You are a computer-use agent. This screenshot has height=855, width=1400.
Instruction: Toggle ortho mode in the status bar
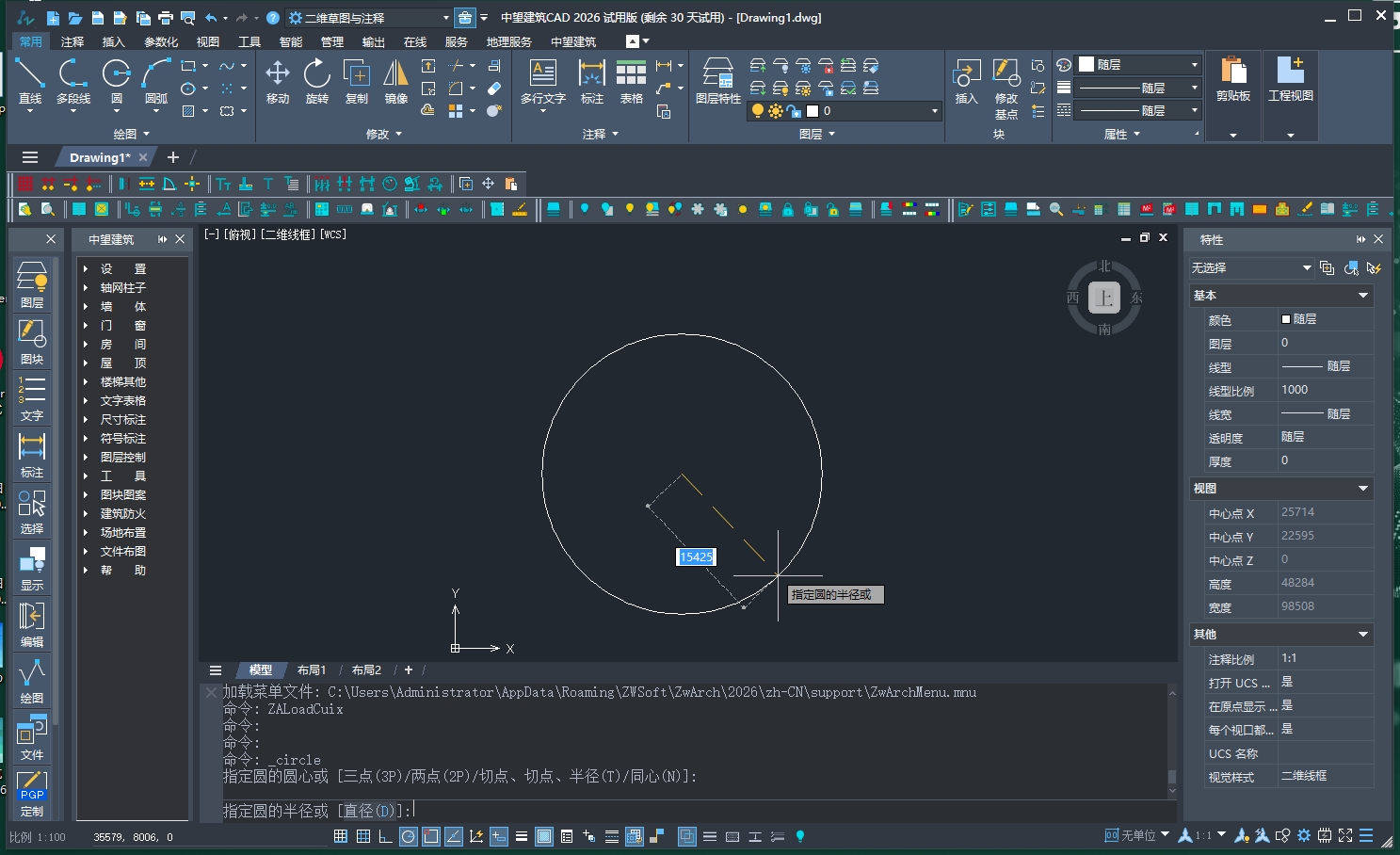point(386,836)
